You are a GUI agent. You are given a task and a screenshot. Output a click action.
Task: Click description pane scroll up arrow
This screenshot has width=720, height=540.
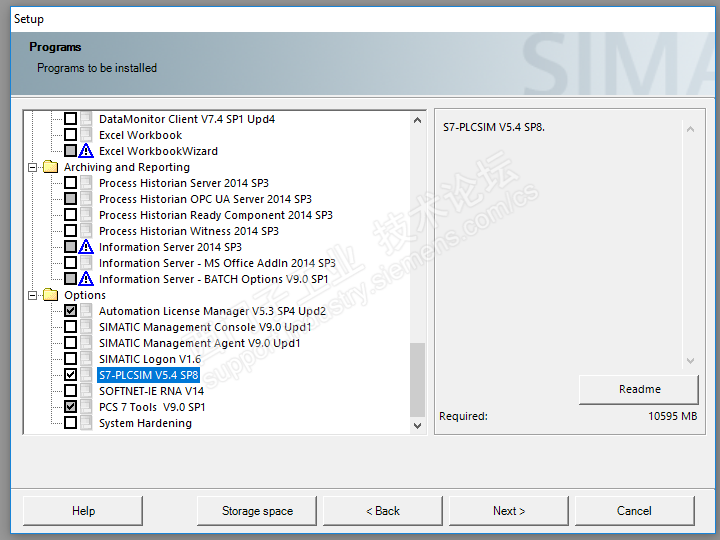click(690, 129)
